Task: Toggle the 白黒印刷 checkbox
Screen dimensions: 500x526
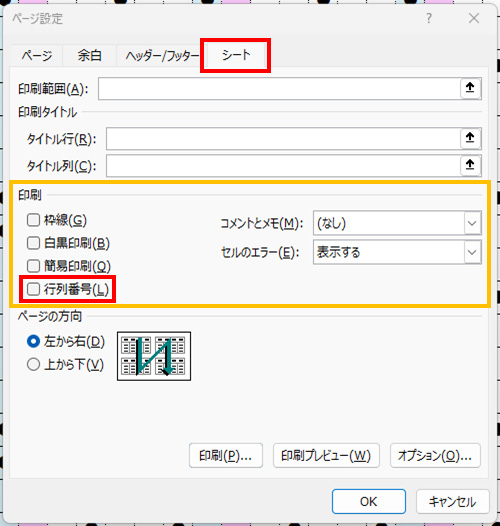Action: pos(33,243)
